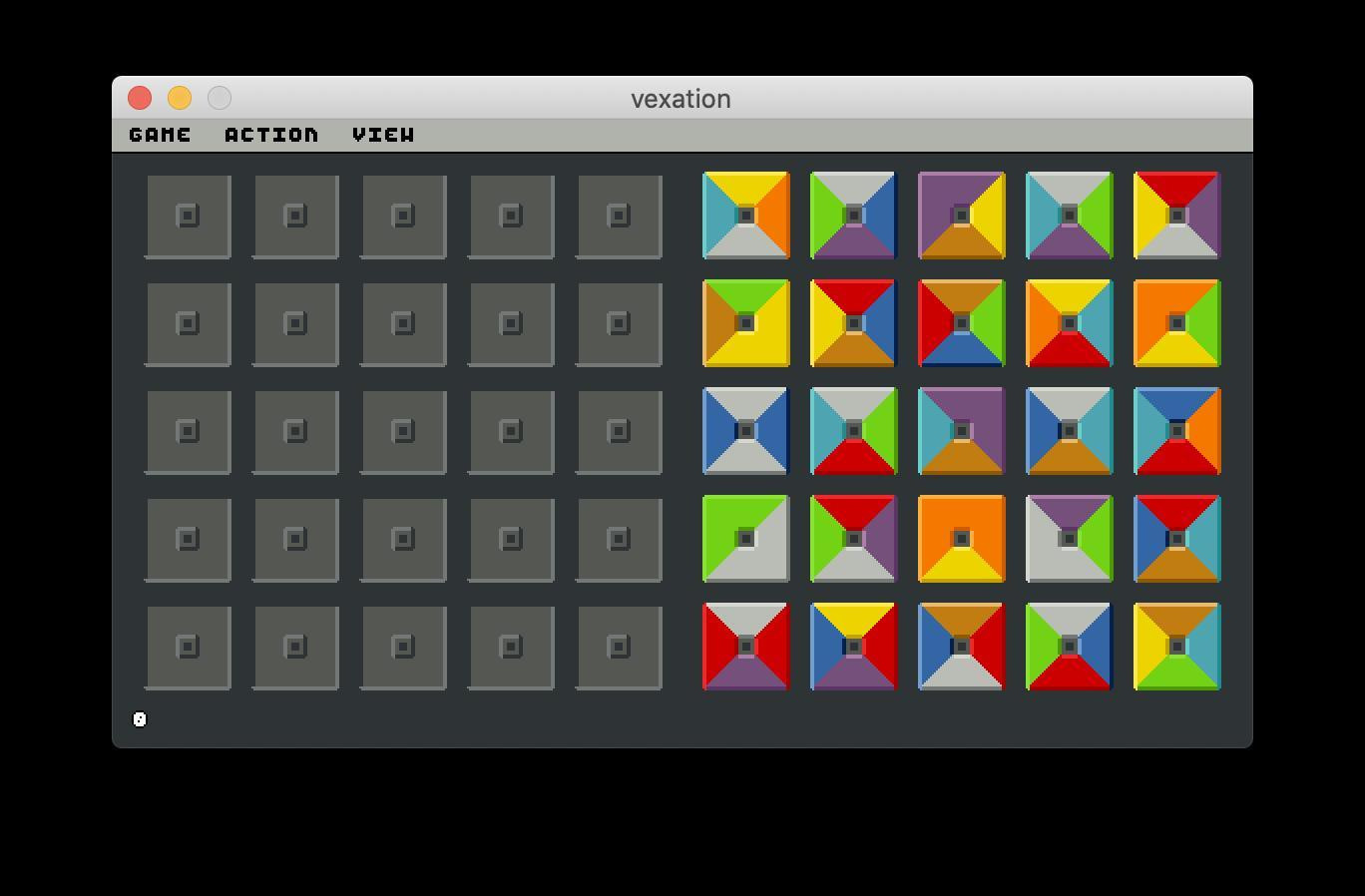The width and height of the screenshot is (1365, 896).
Task: Click empty board cell in row 3, column 3
Action: (403, 432)
